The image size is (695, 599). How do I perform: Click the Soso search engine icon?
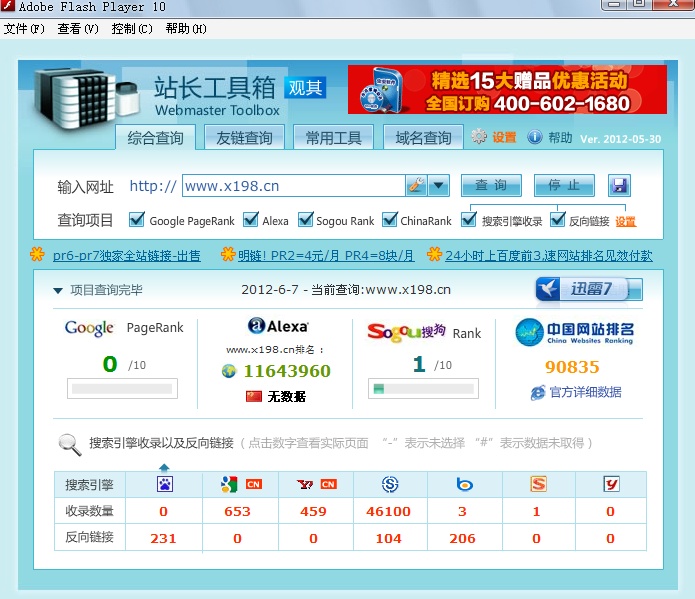[x=390, y=484]
